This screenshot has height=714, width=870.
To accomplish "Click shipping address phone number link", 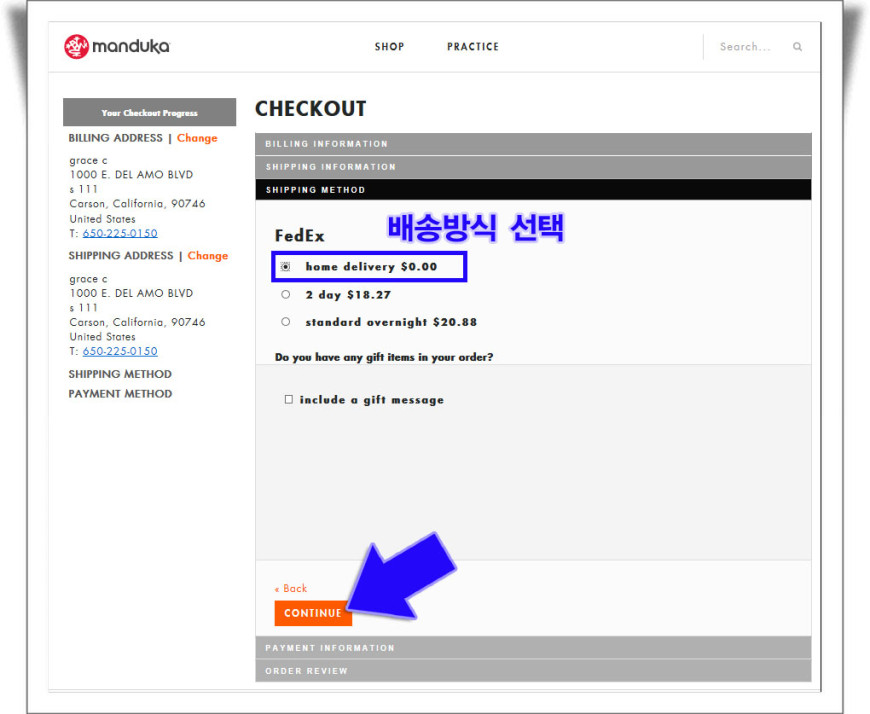I will coord(120,351).
